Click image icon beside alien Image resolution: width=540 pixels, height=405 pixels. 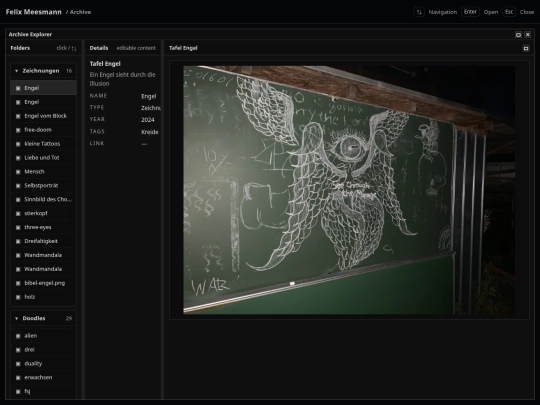pyautogui.click(x=18, y=336)
